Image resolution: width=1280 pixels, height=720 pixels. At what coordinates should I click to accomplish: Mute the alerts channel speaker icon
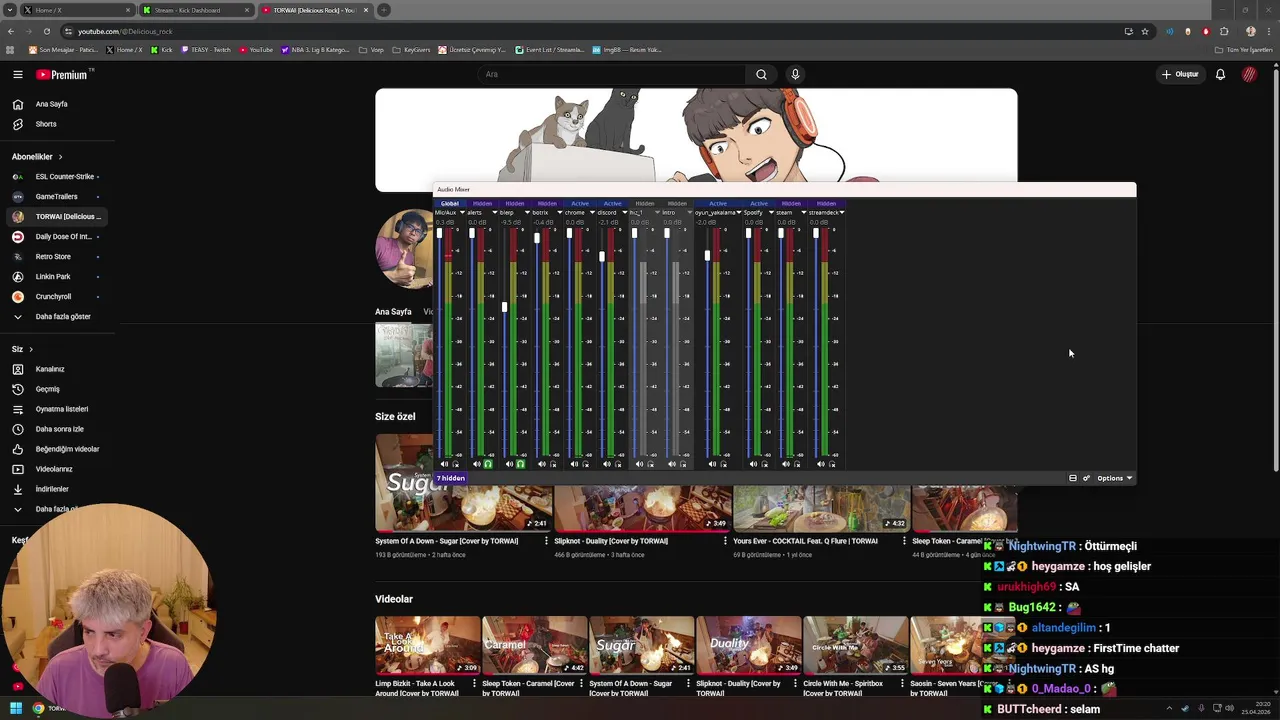(x=477, y=464)
